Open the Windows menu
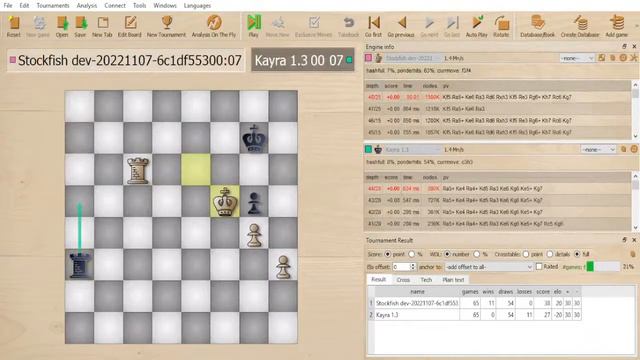The image size is (640, 360). (165, 6)
